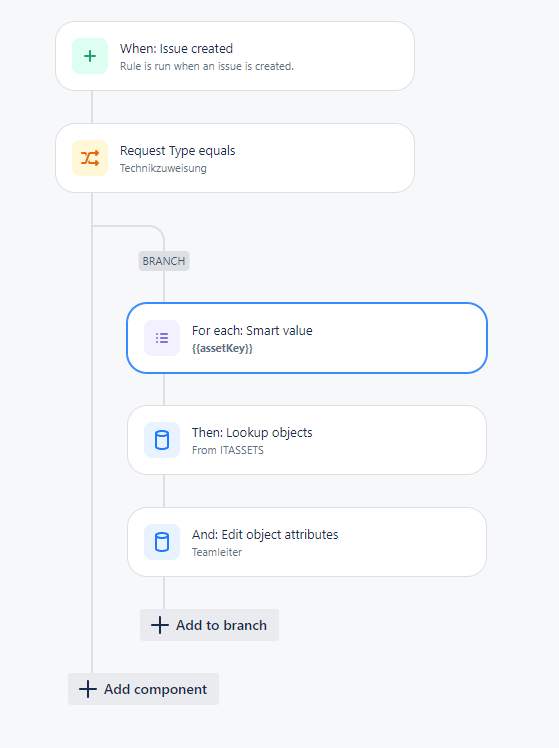
Task: Click the orange shuffle condition icon
Action: pyautogui.click(x=90, y=158)
